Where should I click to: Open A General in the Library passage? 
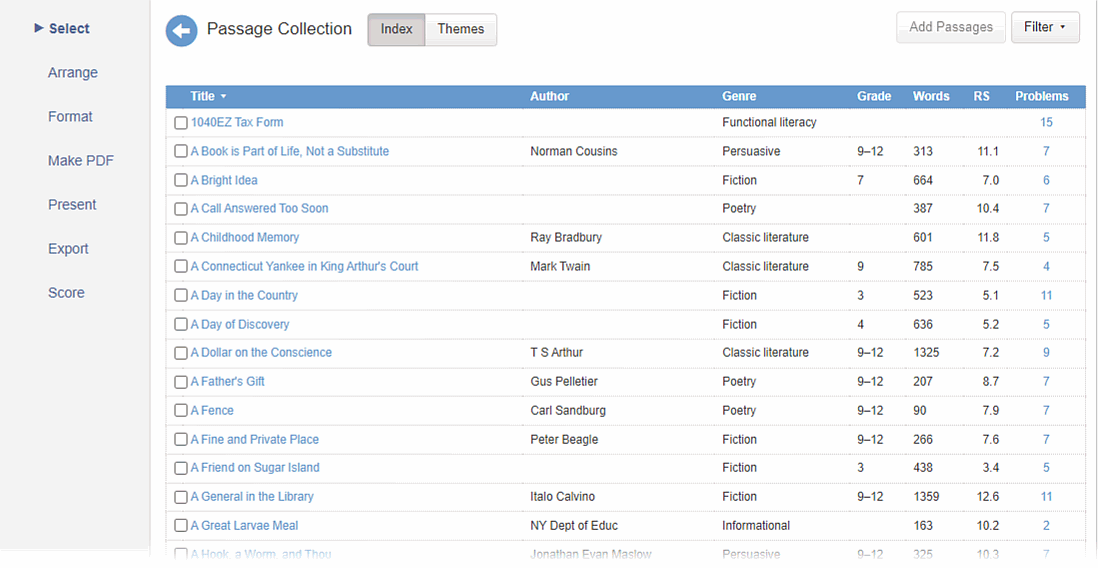[x=252, y=497]
